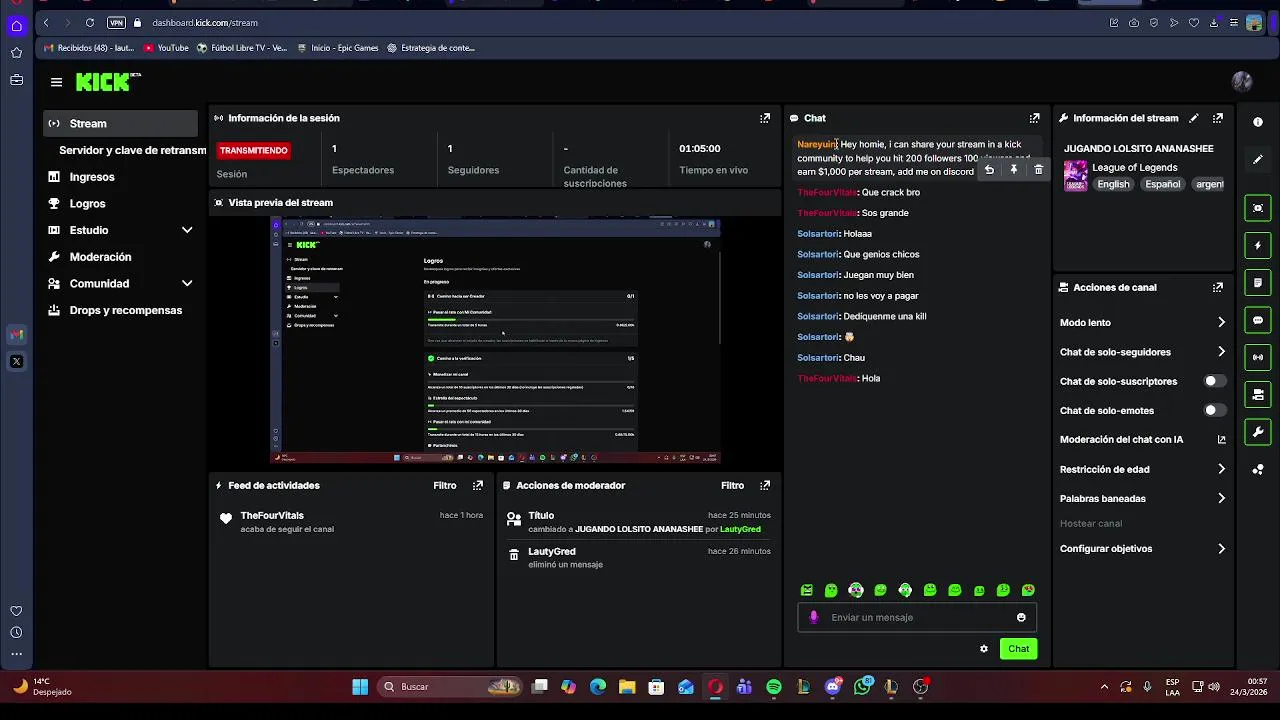Click the TRANSMITIENDO live badge
Image resolution: width=1280 pixels, height=720 pixels.
click(254, 150)
